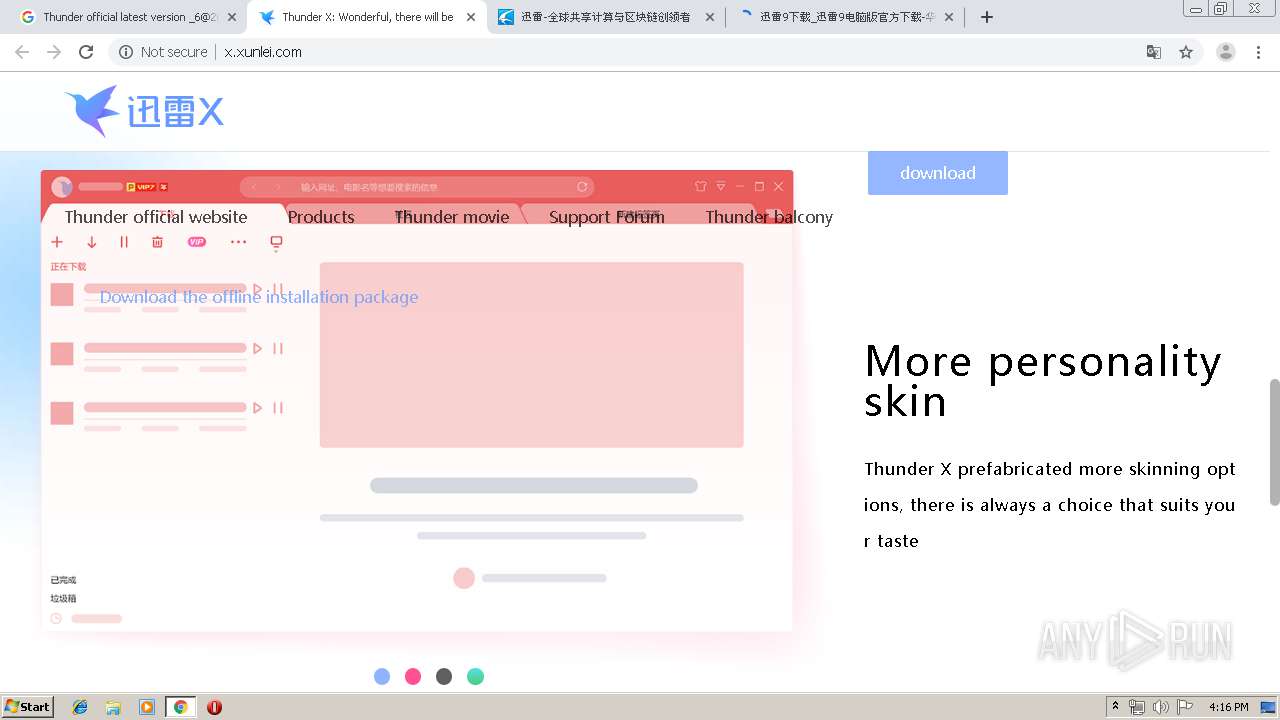Go back to previous page
The image size is (1280, 720).
tap(22, 52)
